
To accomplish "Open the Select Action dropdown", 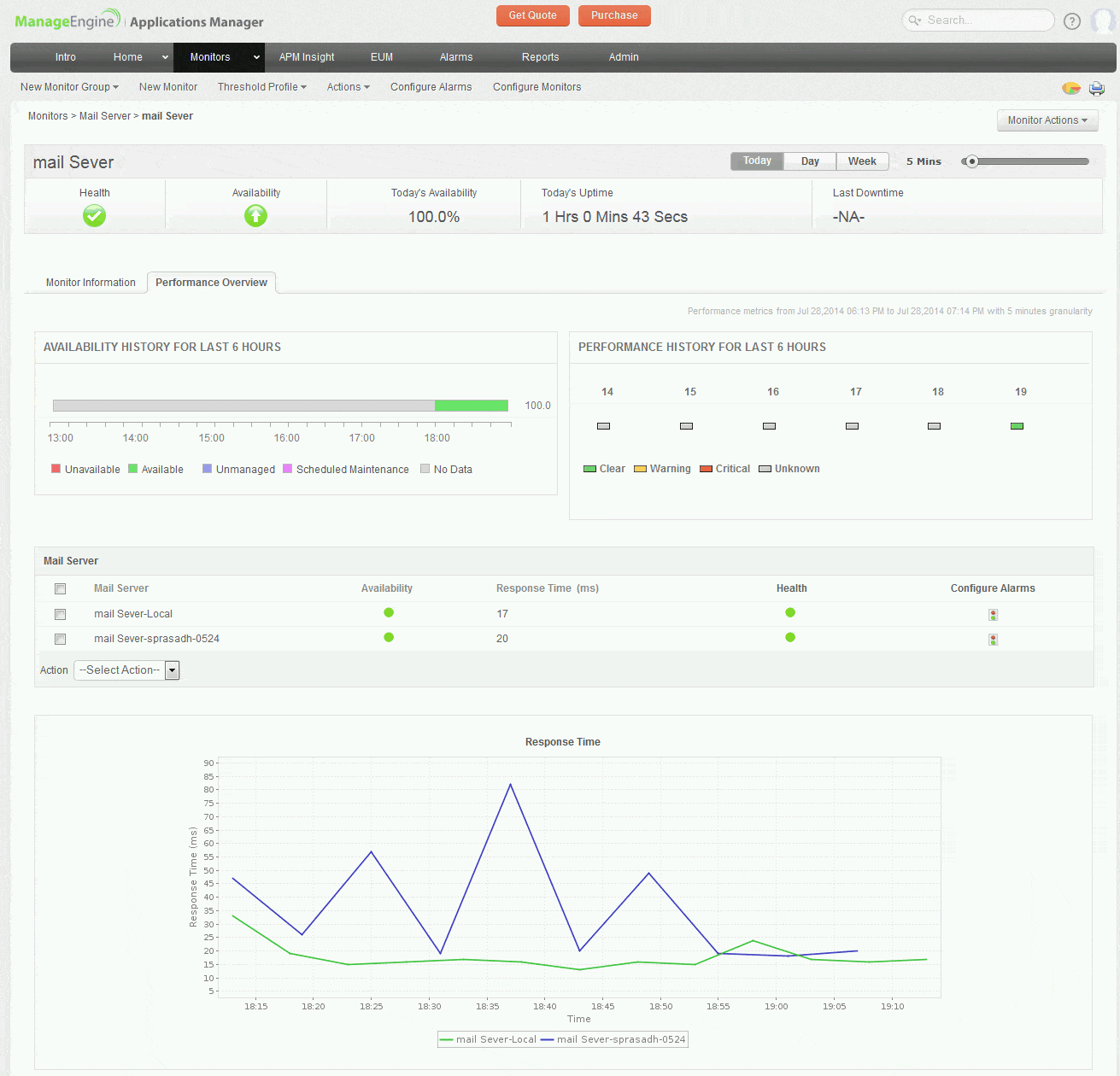I will coord(126,670).
